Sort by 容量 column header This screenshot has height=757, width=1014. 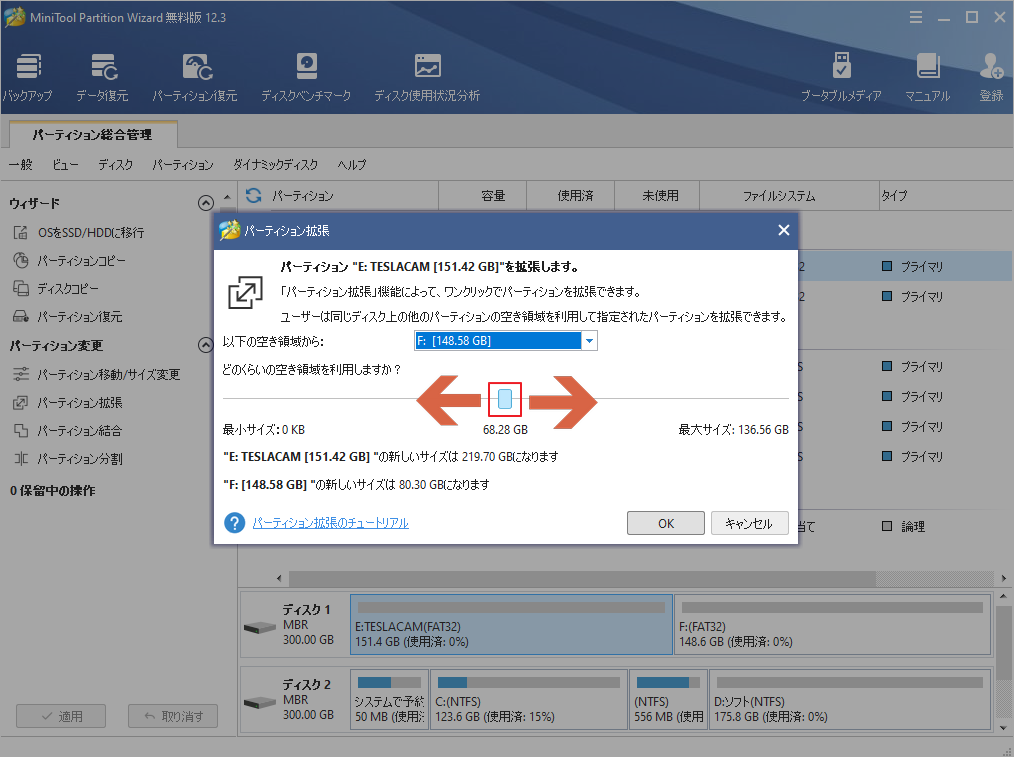point(482,196)
